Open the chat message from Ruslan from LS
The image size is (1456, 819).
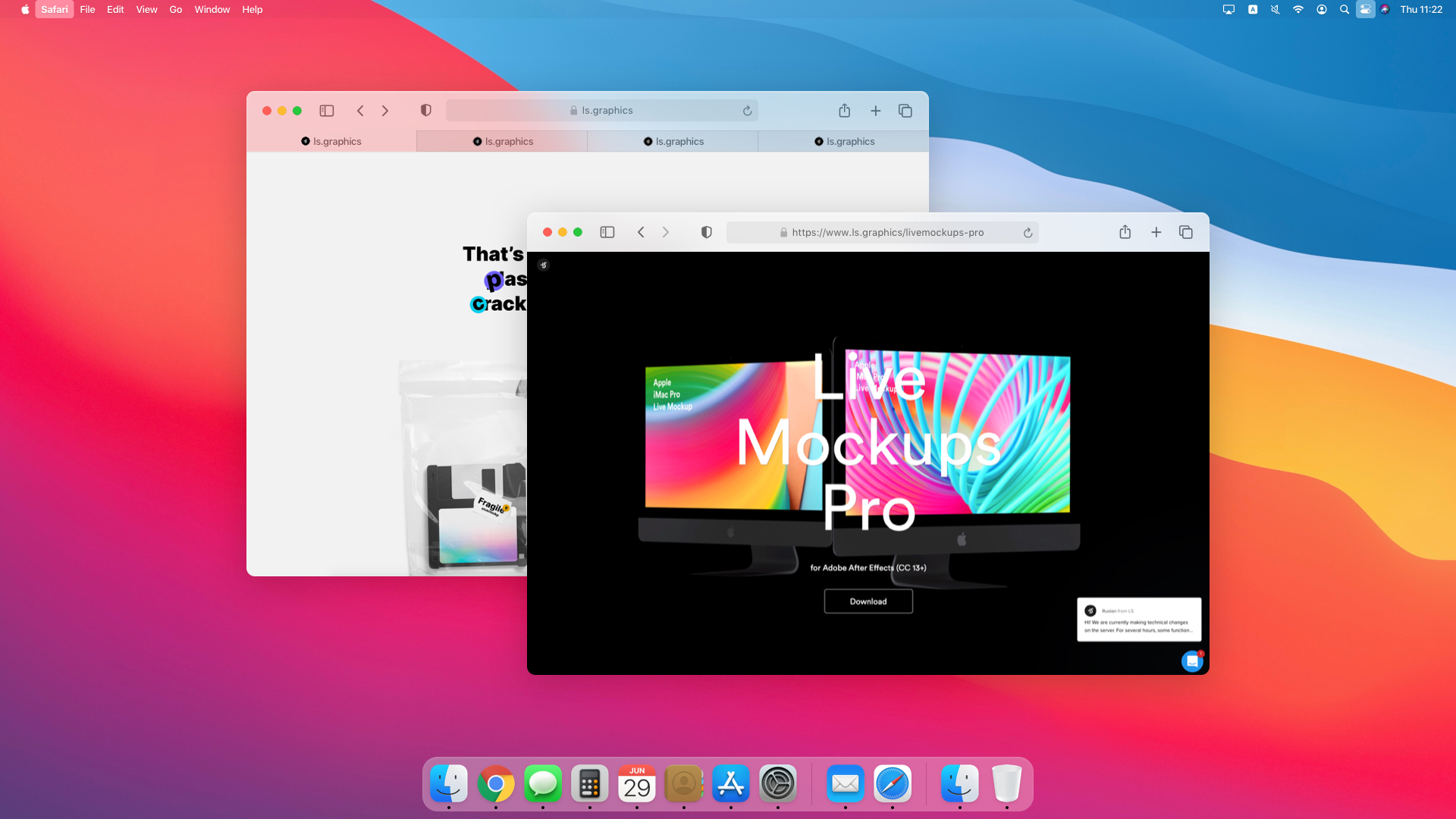click(x=1139, y=620)
